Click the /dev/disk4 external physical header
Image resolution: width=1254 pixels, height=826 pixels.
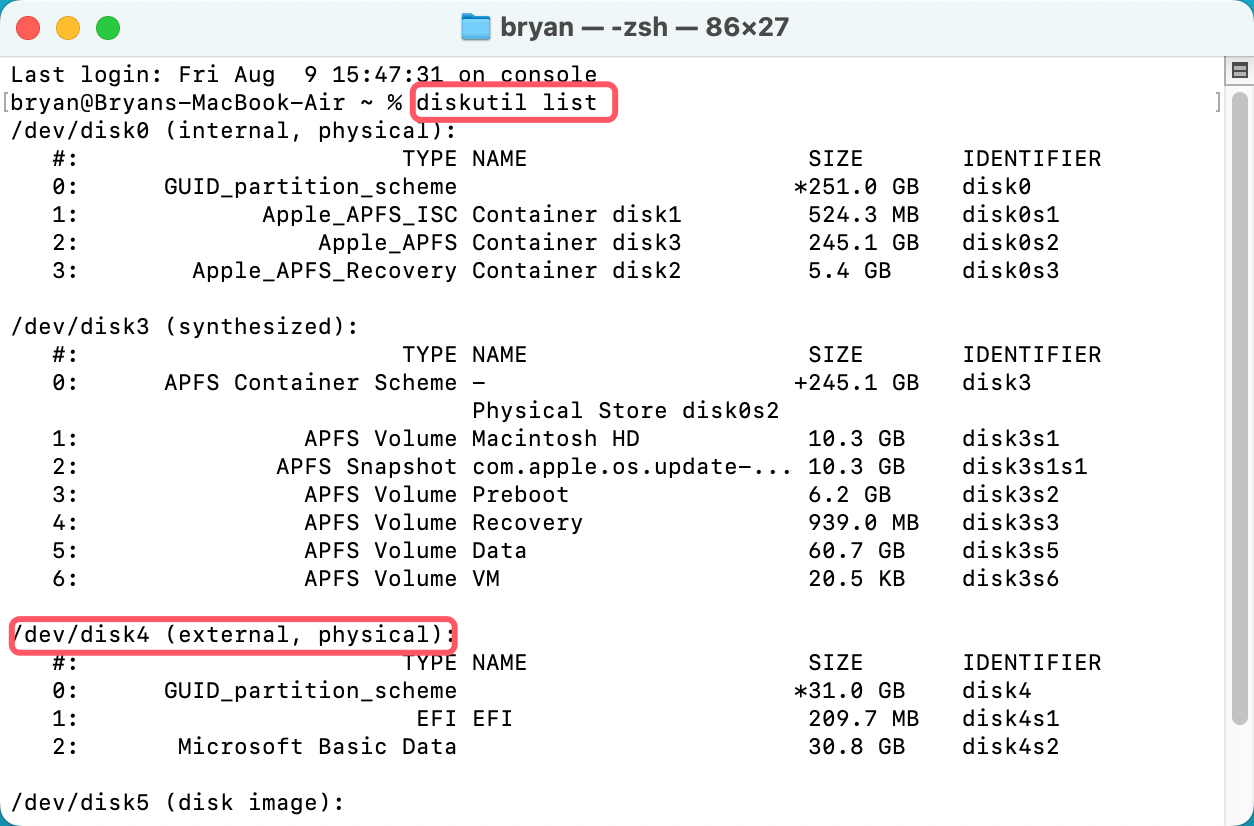[x=232, y=635]
